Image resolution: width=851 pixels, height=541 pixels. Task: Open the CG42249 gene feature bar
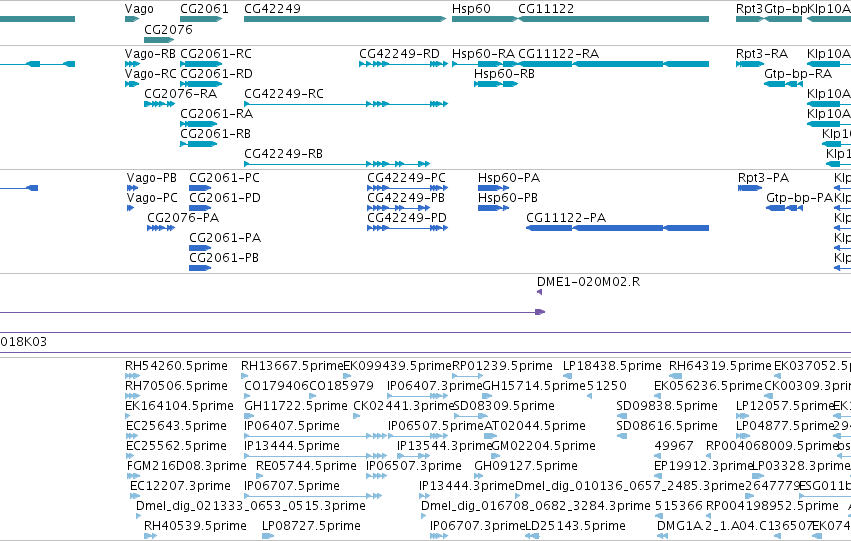(345, 19)
